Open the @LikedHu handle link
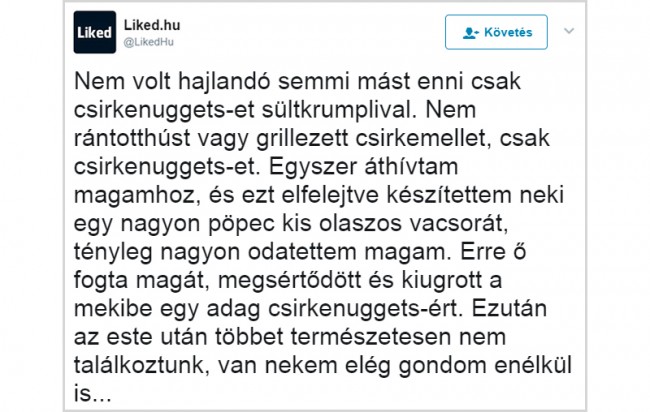 pos(148,42)
